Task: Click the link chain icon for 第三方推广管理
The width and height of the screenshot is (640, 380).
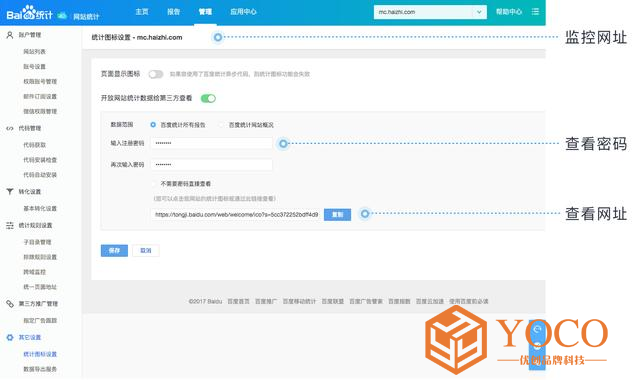Action: click(x=10, y=304)
